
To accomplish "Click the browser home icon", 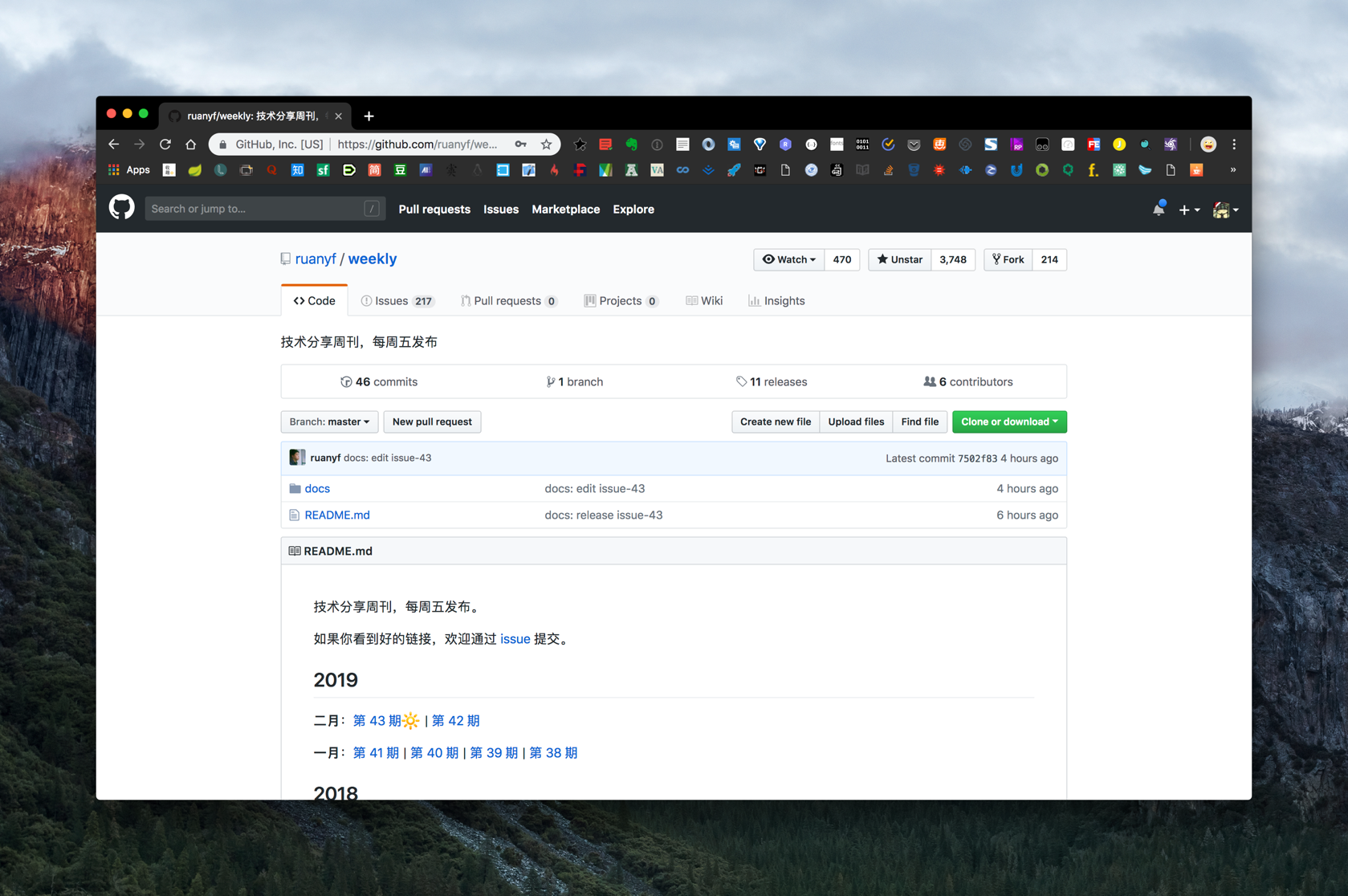I will pyautogui.click(x=191, y=145).
